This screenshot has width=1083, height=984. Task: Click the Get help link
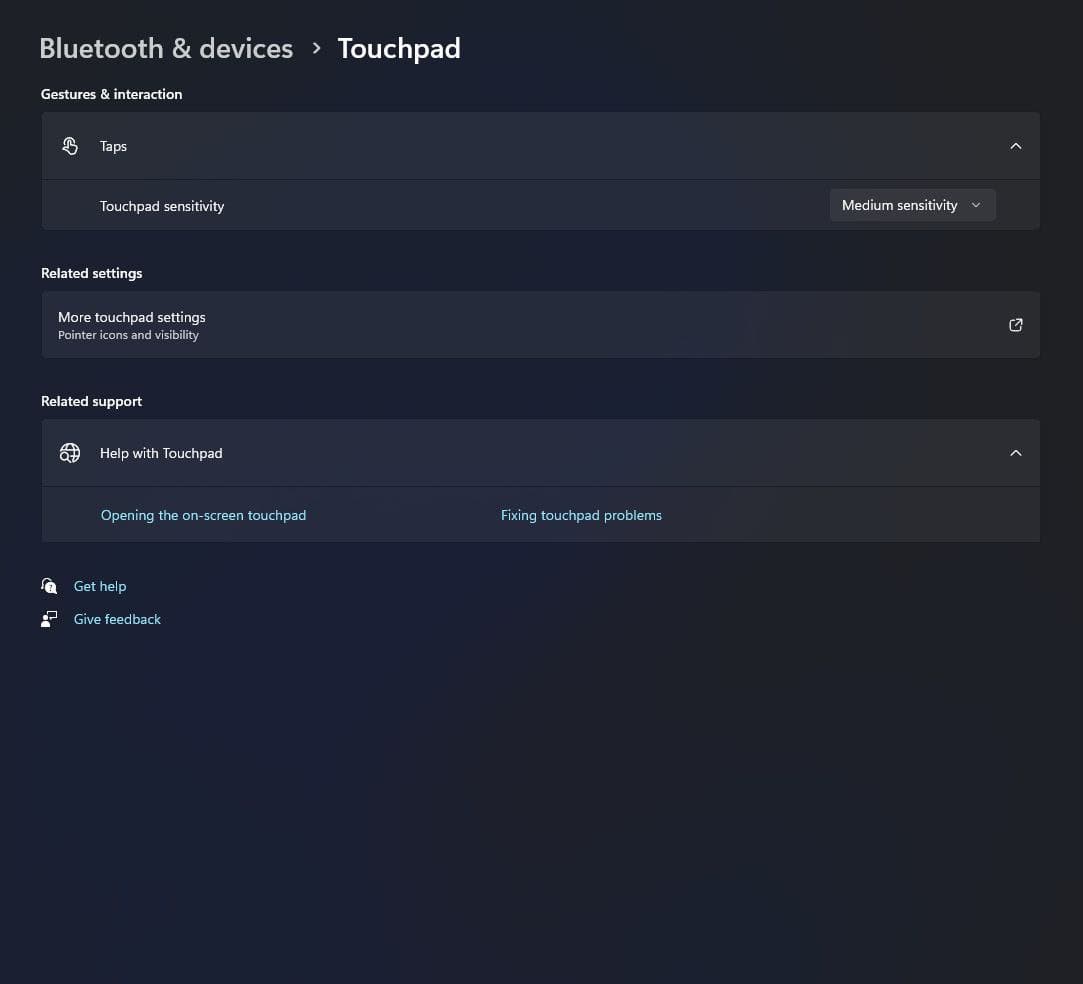tap(100, 586)
